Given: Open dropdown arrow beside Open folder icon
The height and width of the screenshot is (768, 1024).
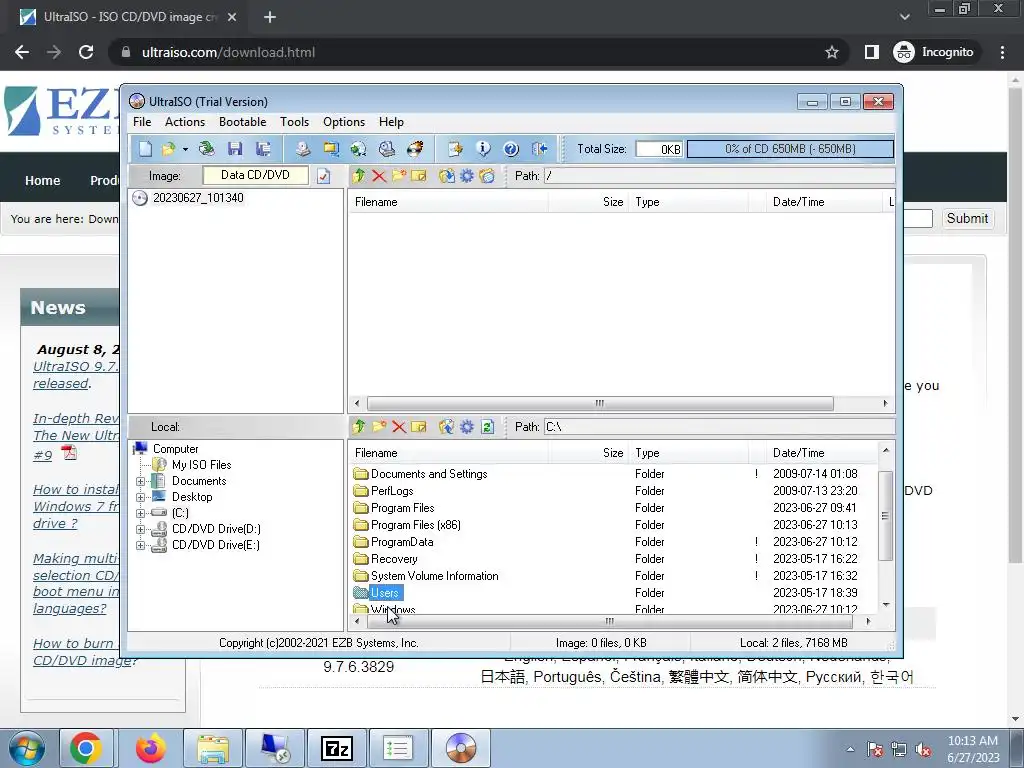Looking at the screenshot, I should click(185, 150).
